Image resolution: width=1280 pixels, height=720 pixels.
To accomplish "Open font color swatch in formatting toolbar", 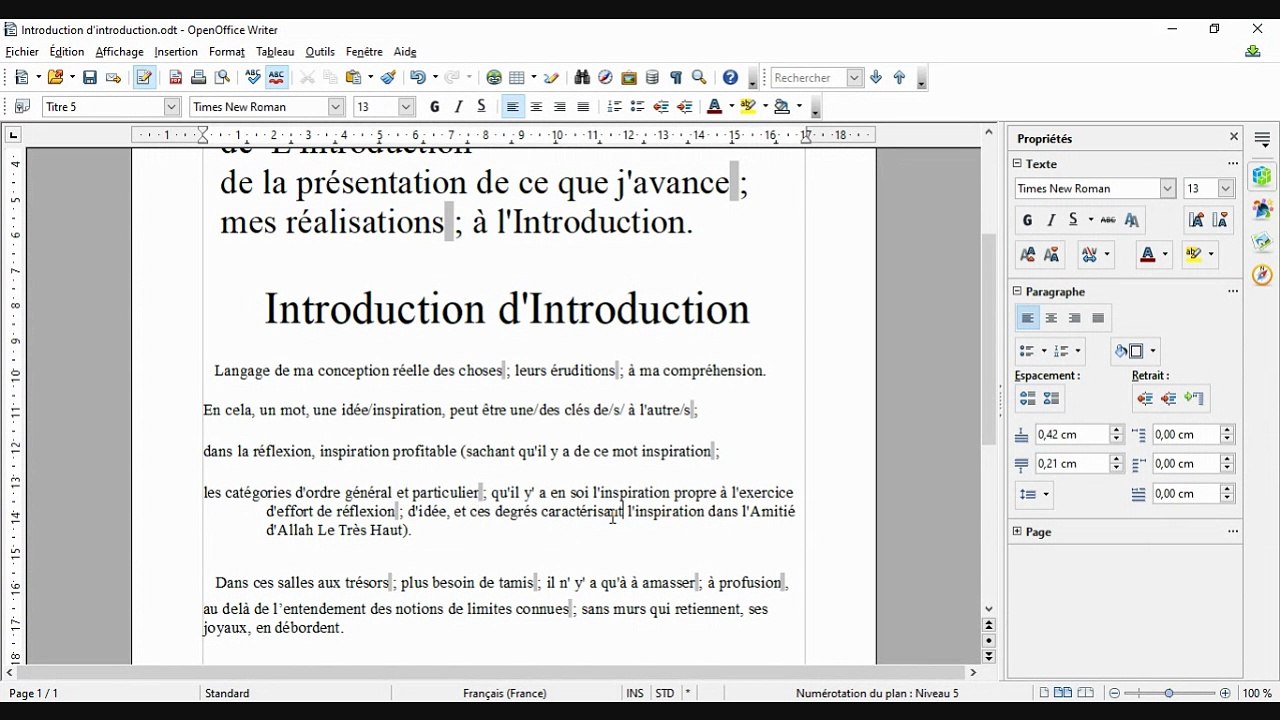I will (714, 106).
